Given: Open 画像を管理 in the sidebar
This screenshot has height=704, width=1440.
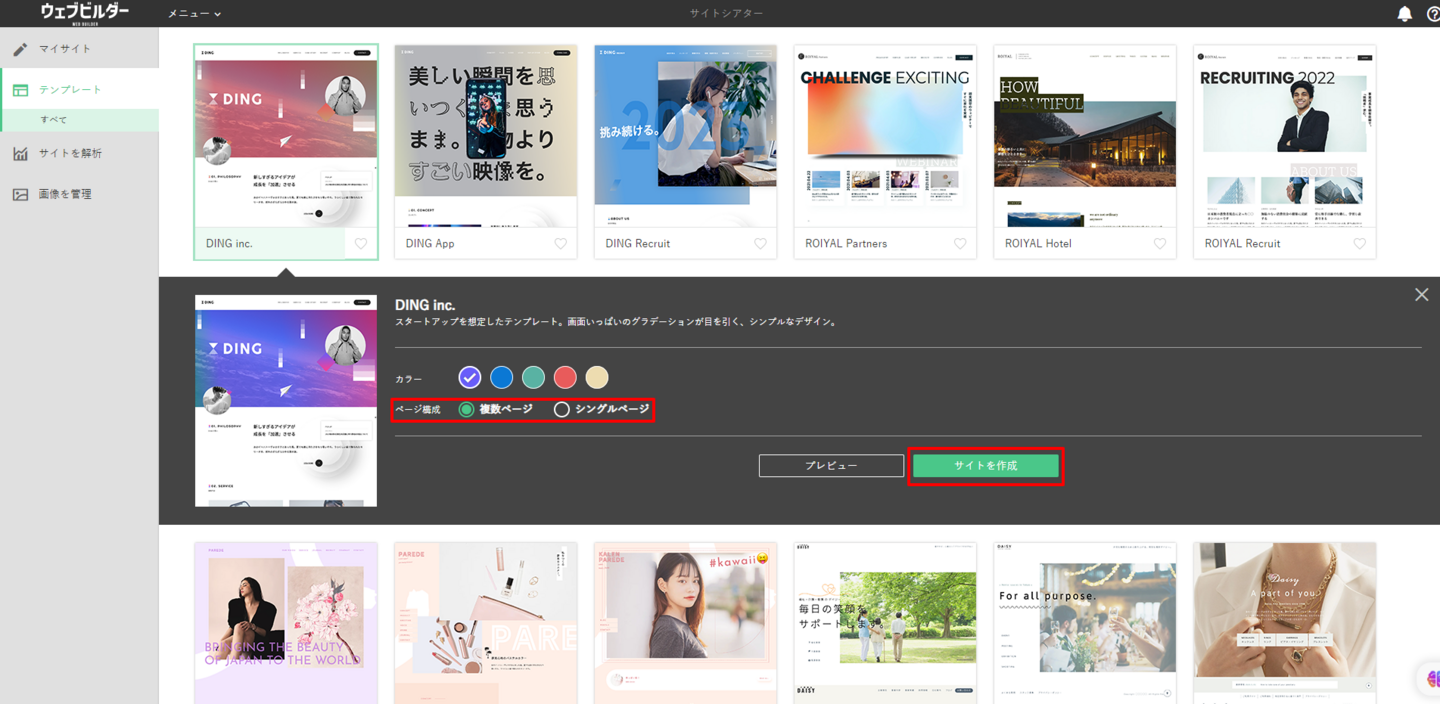Looking at the screenshot, I should pos(65,194).
